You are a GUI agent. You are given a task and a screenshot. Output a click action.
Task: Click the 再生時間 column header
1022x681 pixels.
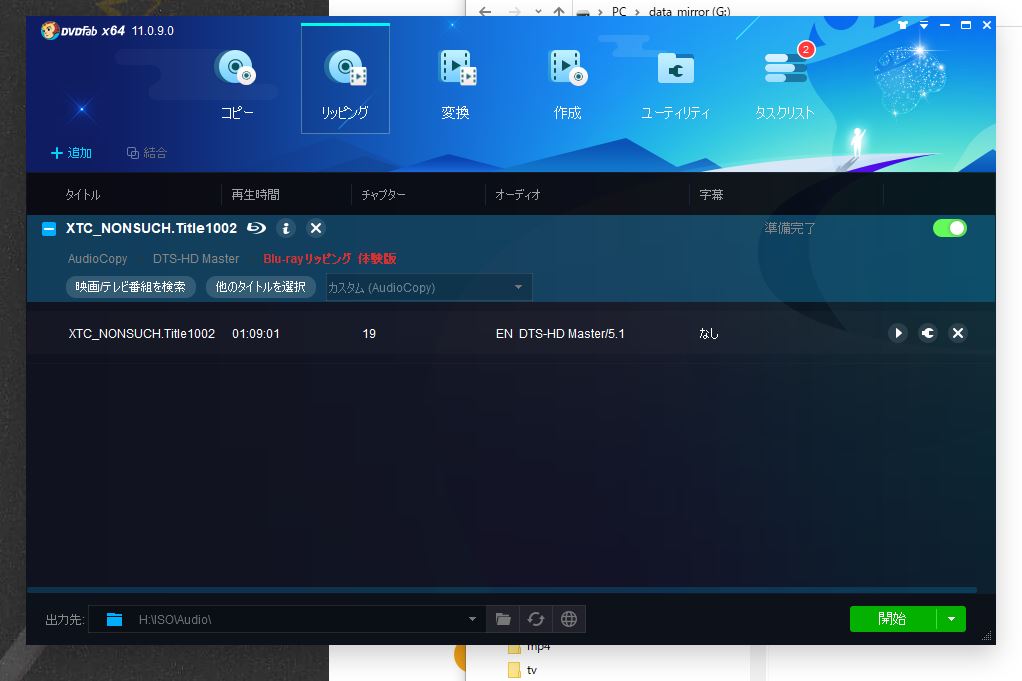click(256, 195)
